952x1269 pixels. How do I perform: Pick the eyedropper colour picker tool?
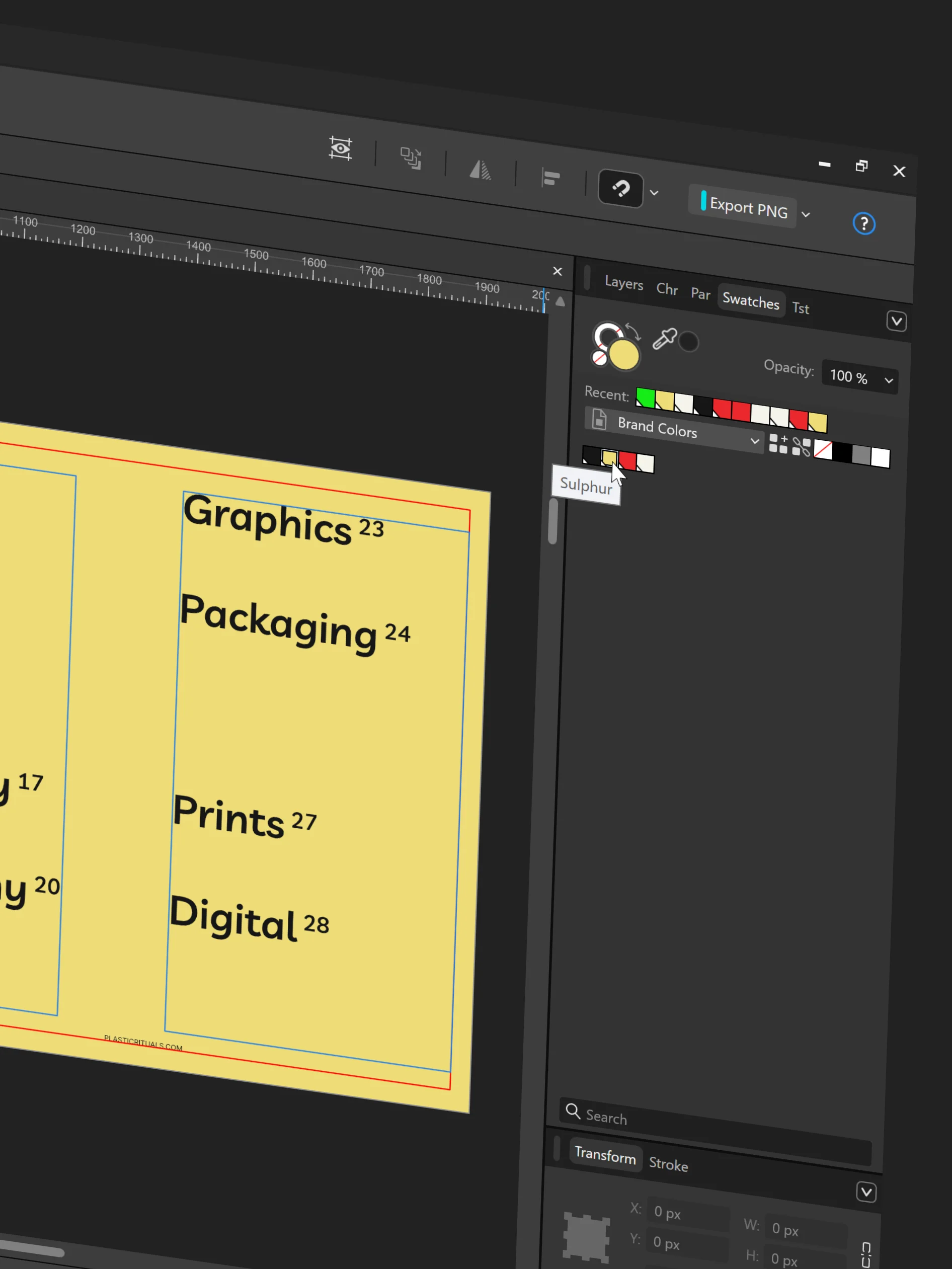pos(664,339)
